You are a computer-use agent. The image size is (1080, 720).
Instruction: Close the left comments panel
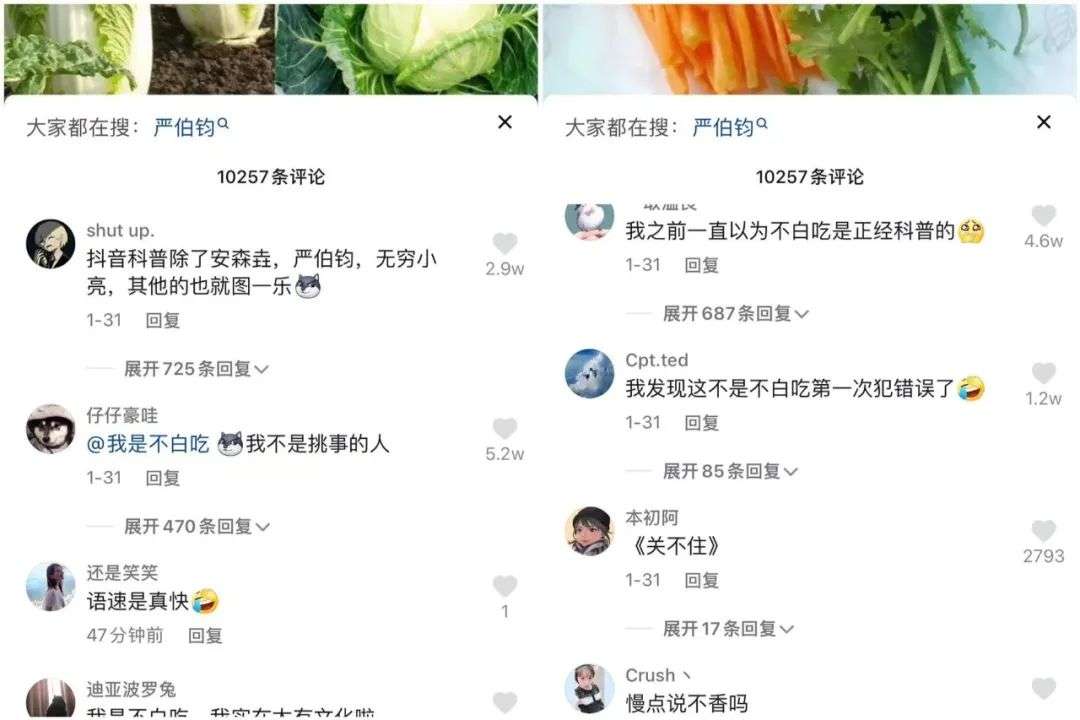click(x=505, y=122)
